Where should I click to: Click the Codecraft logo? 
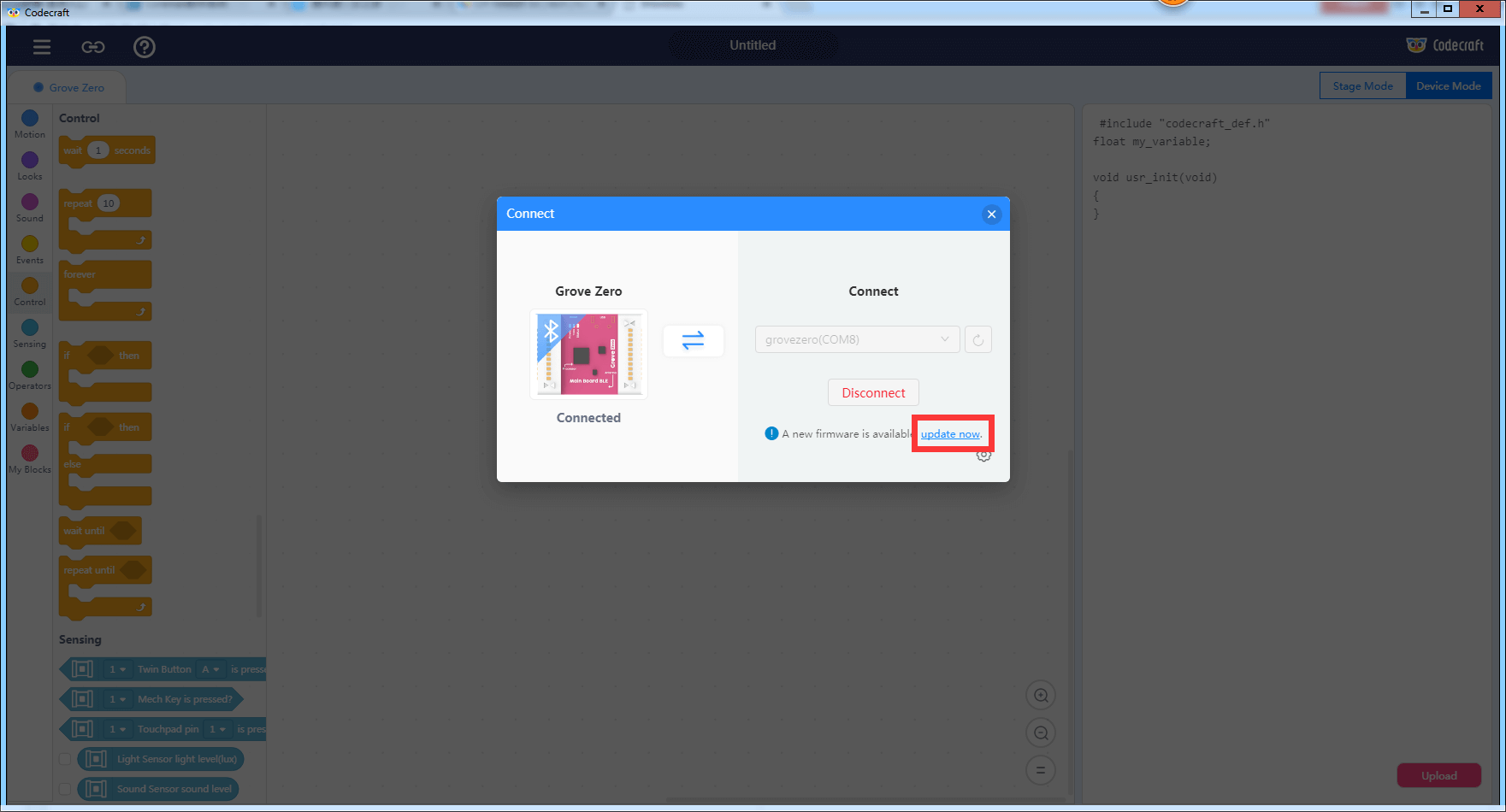1445,45
